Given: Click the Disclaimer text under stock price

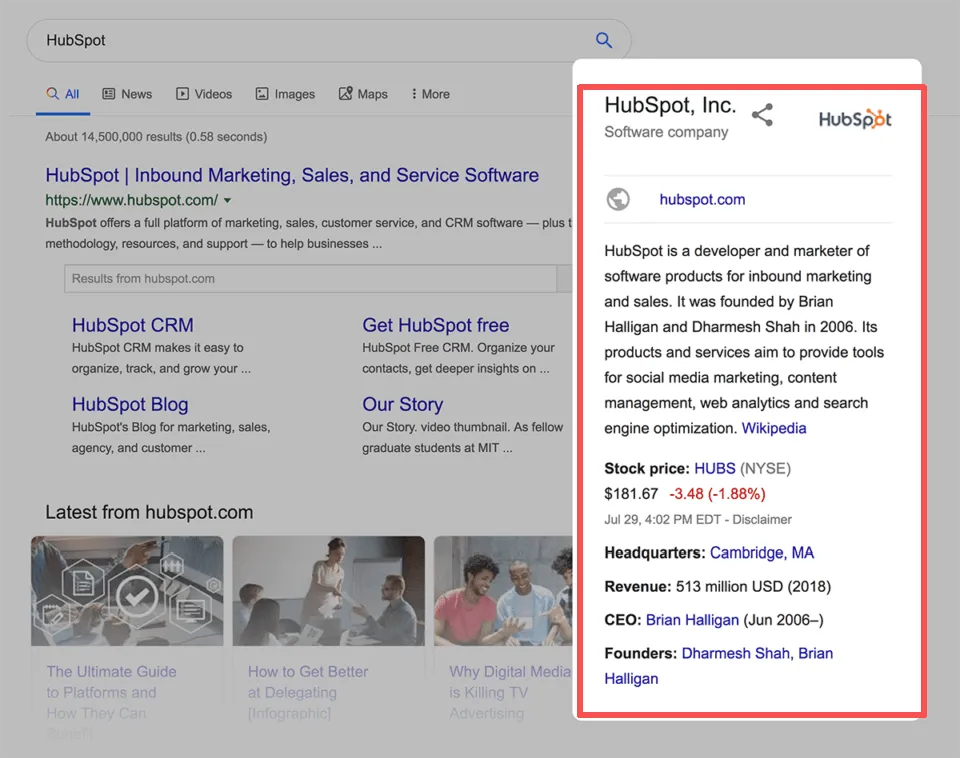Looking at the screenshot, I should point(762,519).
